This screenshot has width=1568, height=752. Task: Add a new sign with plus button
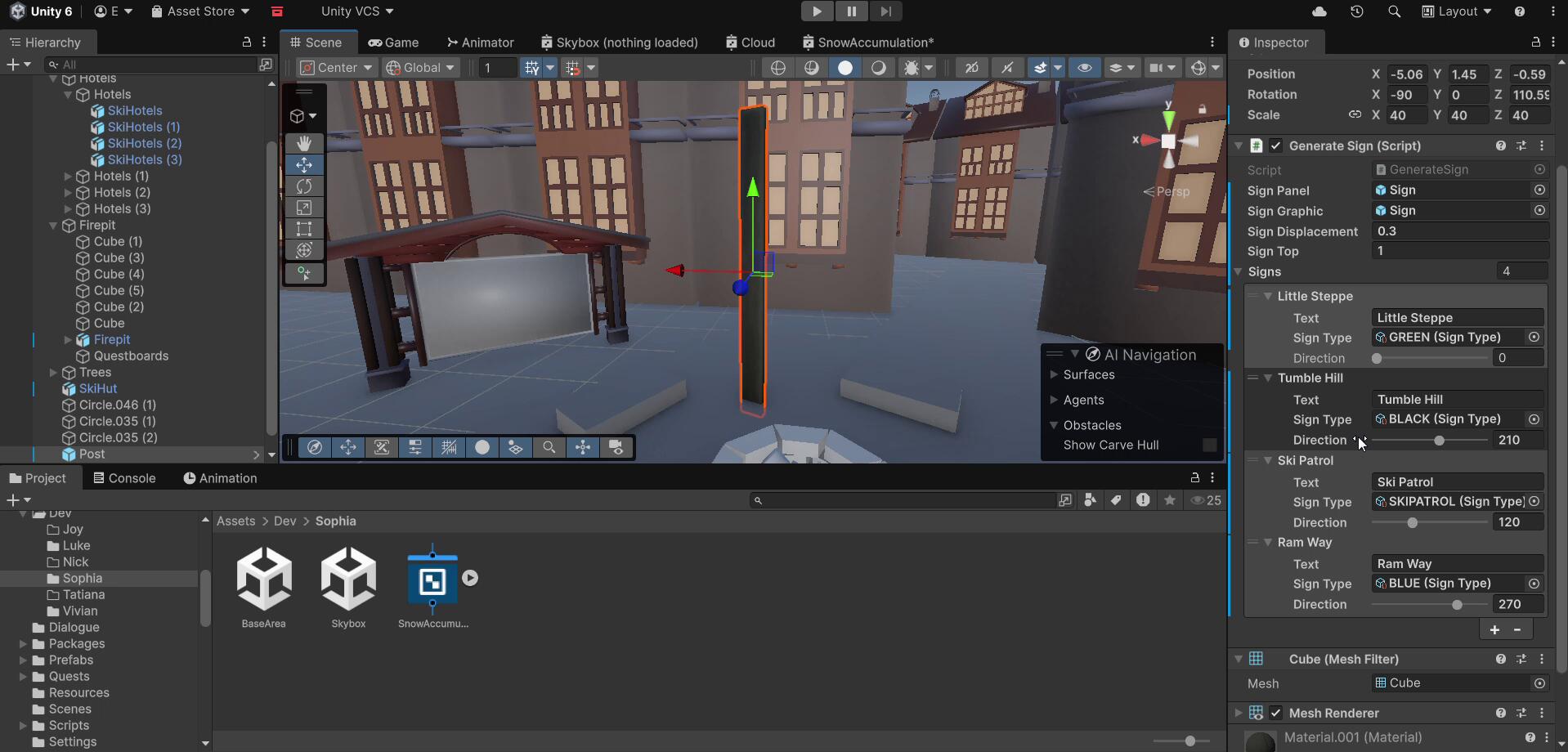pyautogui.click(x=1494, y=629)
